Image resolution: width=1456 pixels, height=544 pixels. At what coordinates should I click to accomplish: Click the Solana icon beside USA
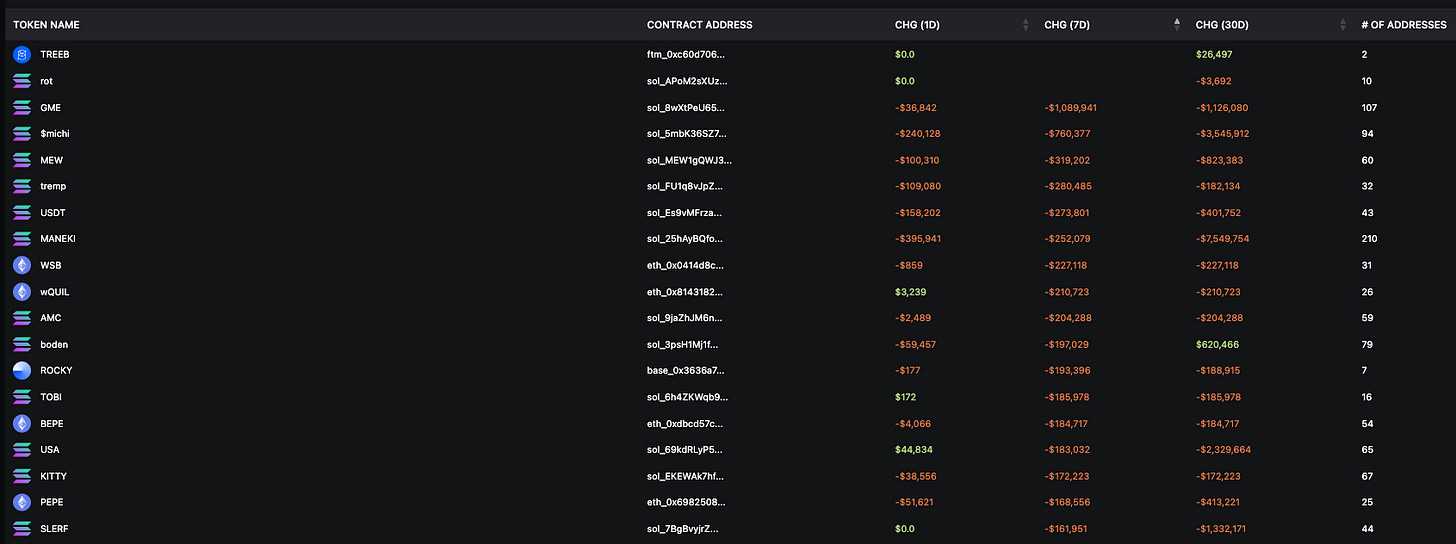(x=22, y=450)
